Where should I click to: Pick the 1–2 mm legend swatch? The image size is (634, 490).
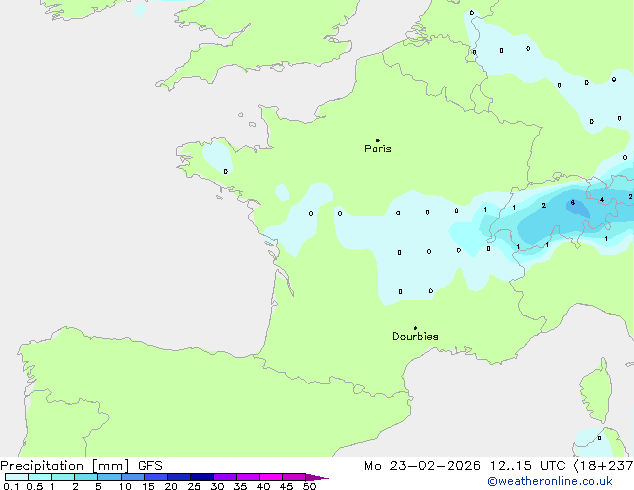63,477
